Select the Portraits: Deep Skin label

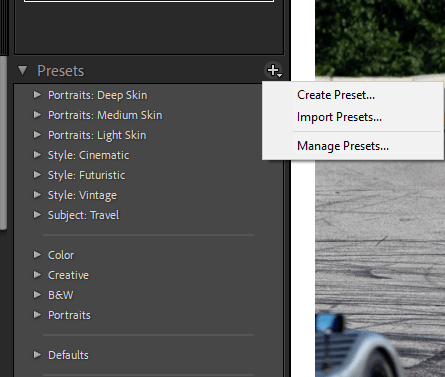pyautogui.click(x=98, y=95)
